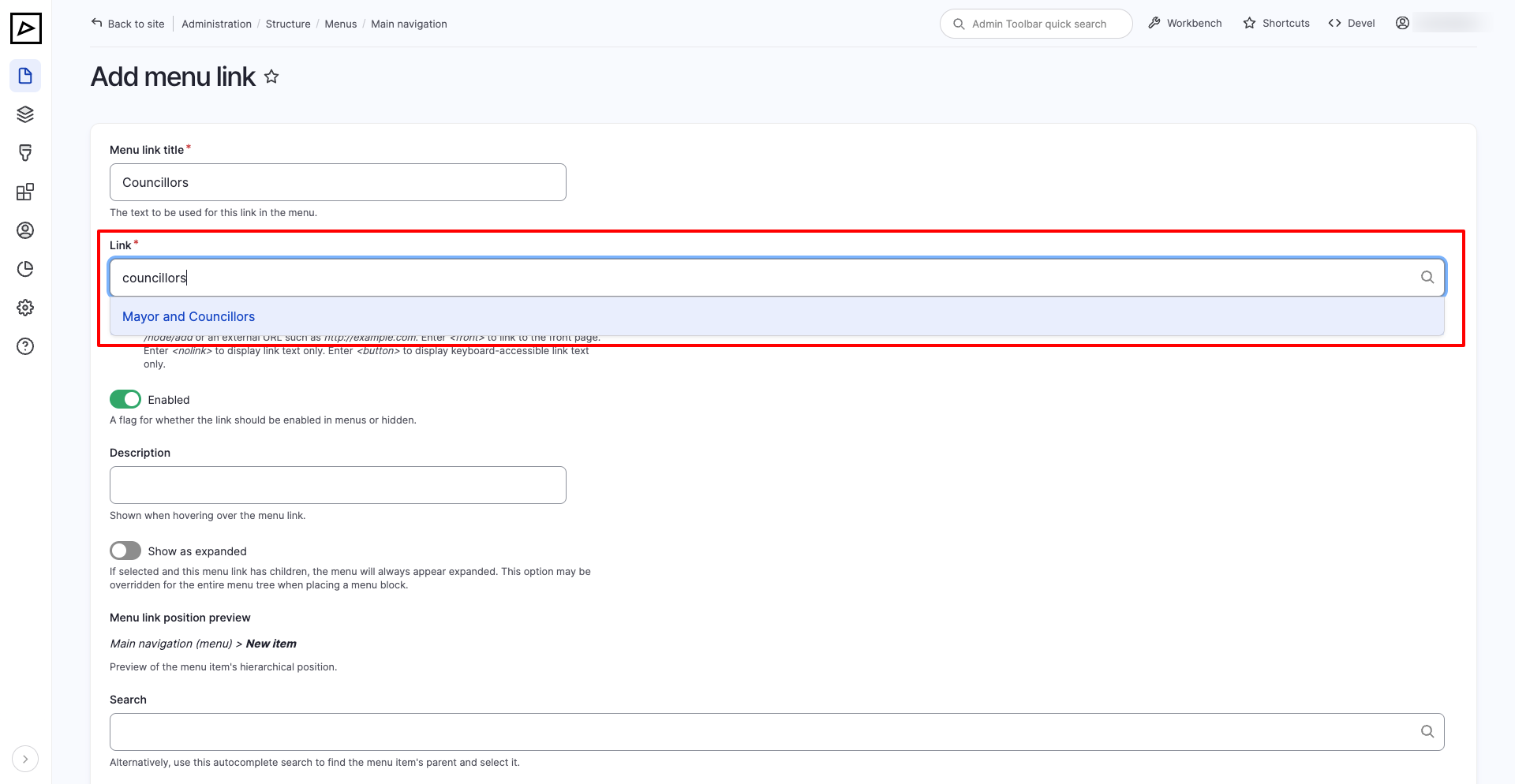
Task: View Reports via the pie chart icon
Action: click(25, 269)
